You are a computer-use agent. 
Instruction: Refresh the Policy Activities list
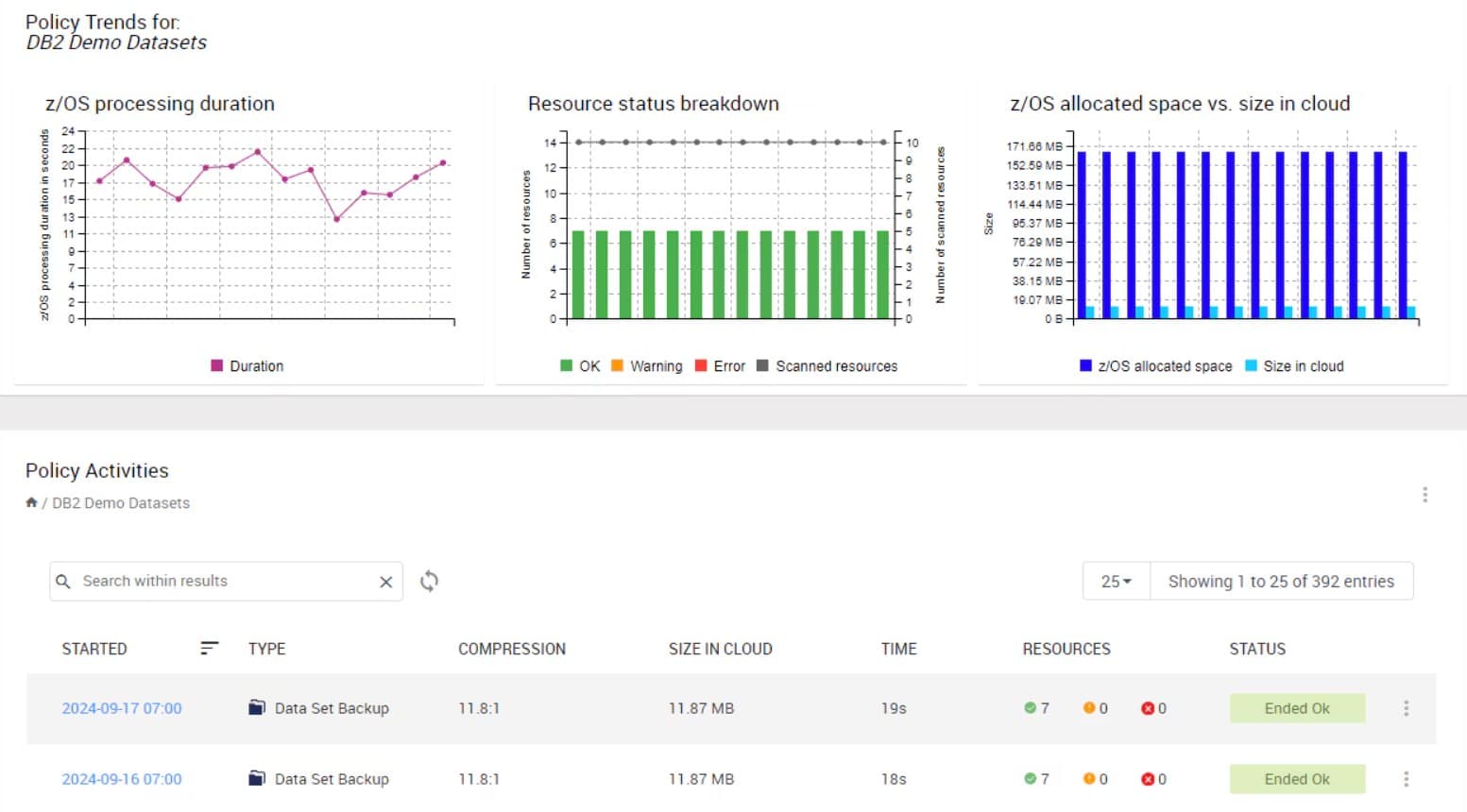pos(429,582)
